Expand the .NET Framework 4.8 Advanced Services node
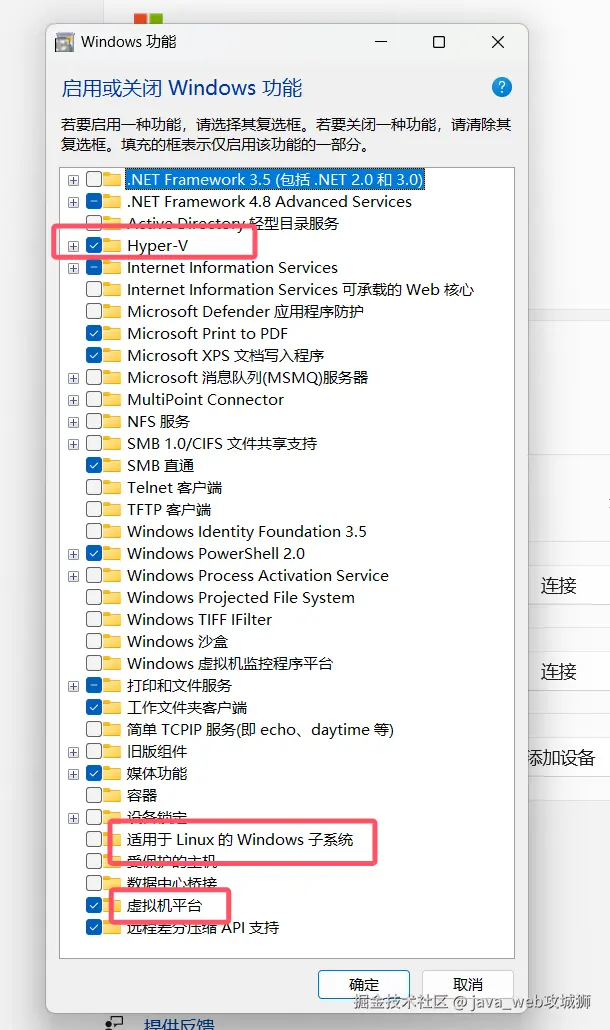The image size is (610, 1030). point(74,202)
